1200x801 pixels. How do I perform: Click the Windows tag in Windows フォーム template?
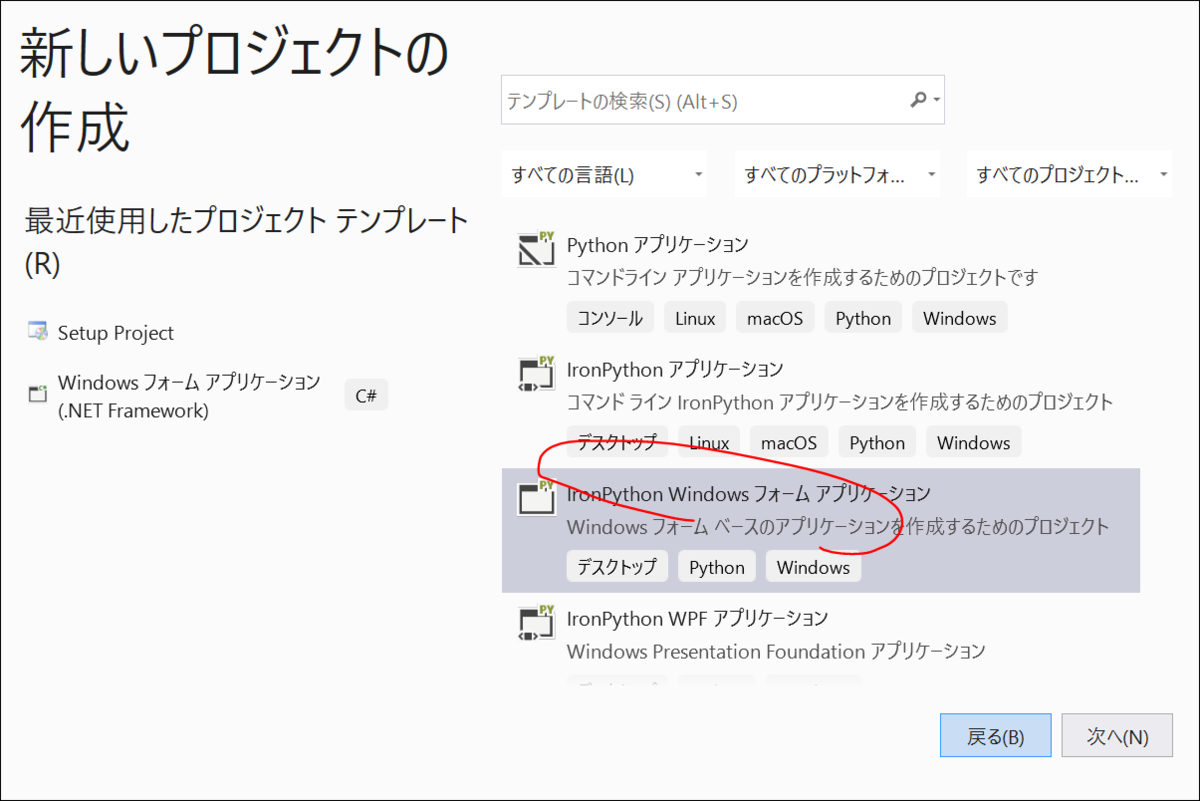(813, 567)
